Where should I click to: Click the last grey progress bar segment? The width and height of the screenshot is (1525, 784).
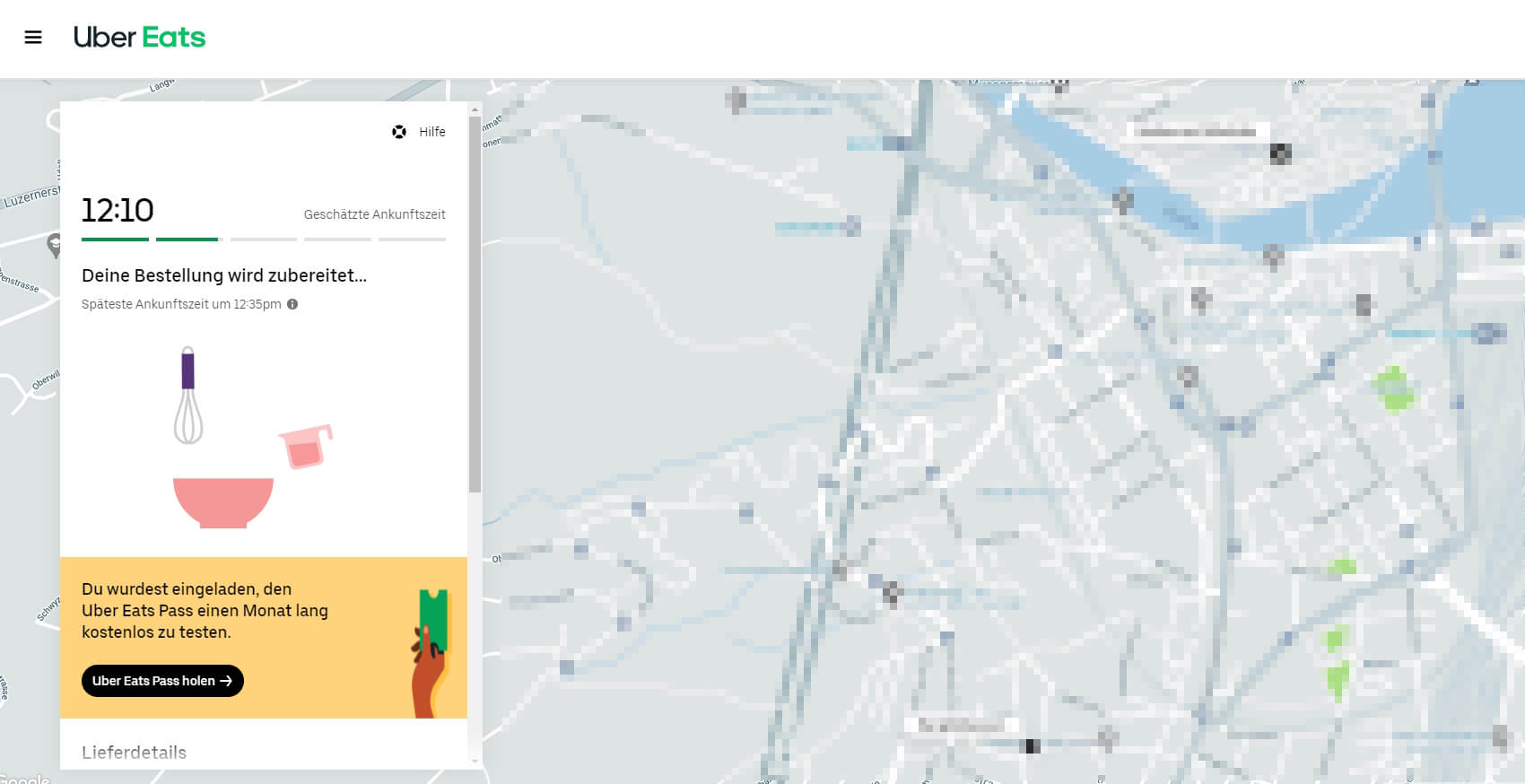click(412, 240)
